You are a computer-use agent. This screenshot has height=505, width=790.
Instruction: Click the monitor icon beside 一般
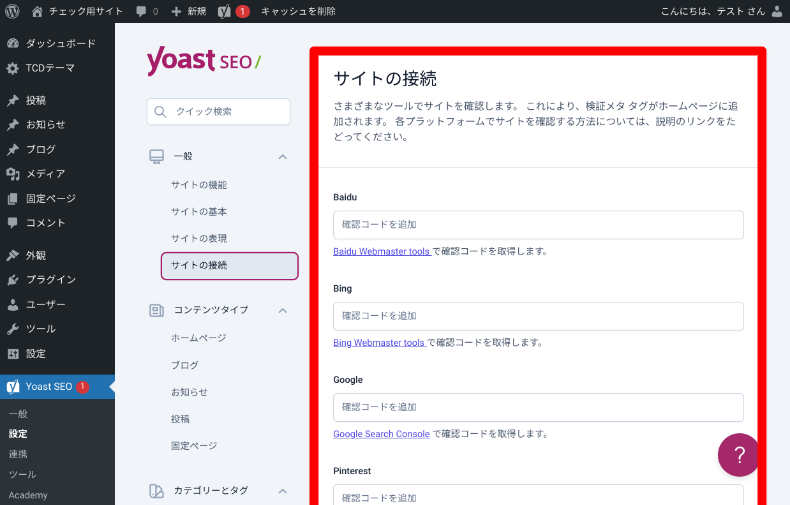(156, 156)
